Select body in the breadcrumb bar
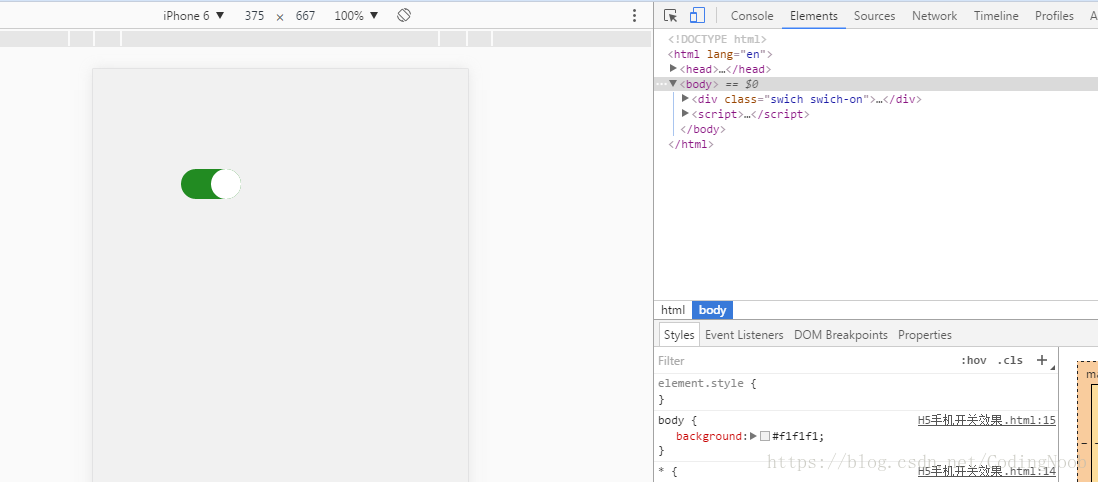This screenshot has height=482, width=1098. click(713, 310)
